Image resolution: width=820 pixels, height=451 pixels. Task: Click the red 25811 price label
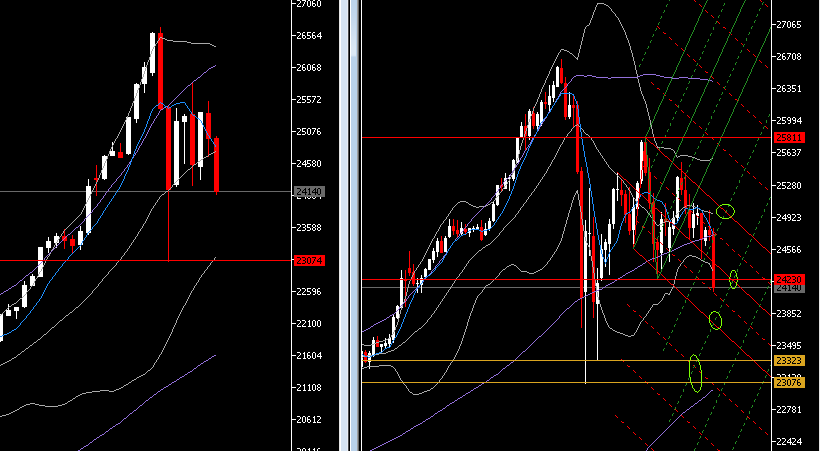pos(789,138)
